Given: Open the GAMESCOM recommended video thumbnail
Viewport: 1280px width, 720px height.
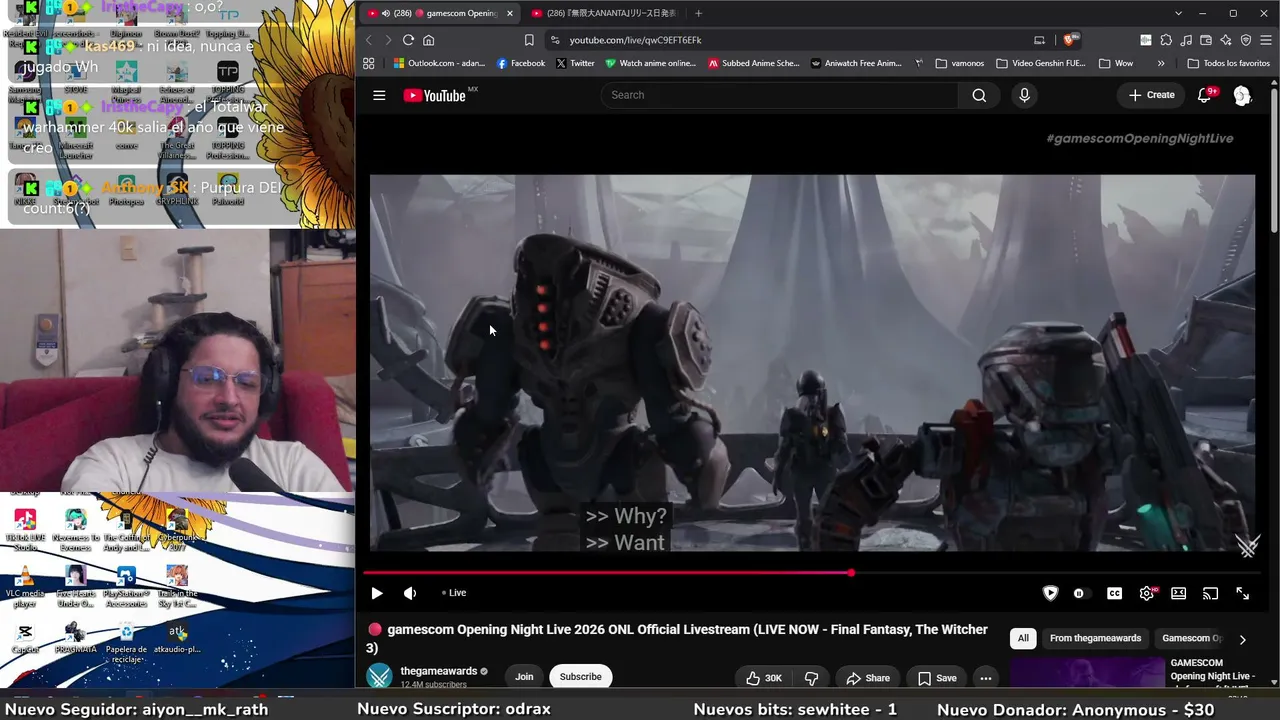Looking at the screenshot, I should 1087,673.
